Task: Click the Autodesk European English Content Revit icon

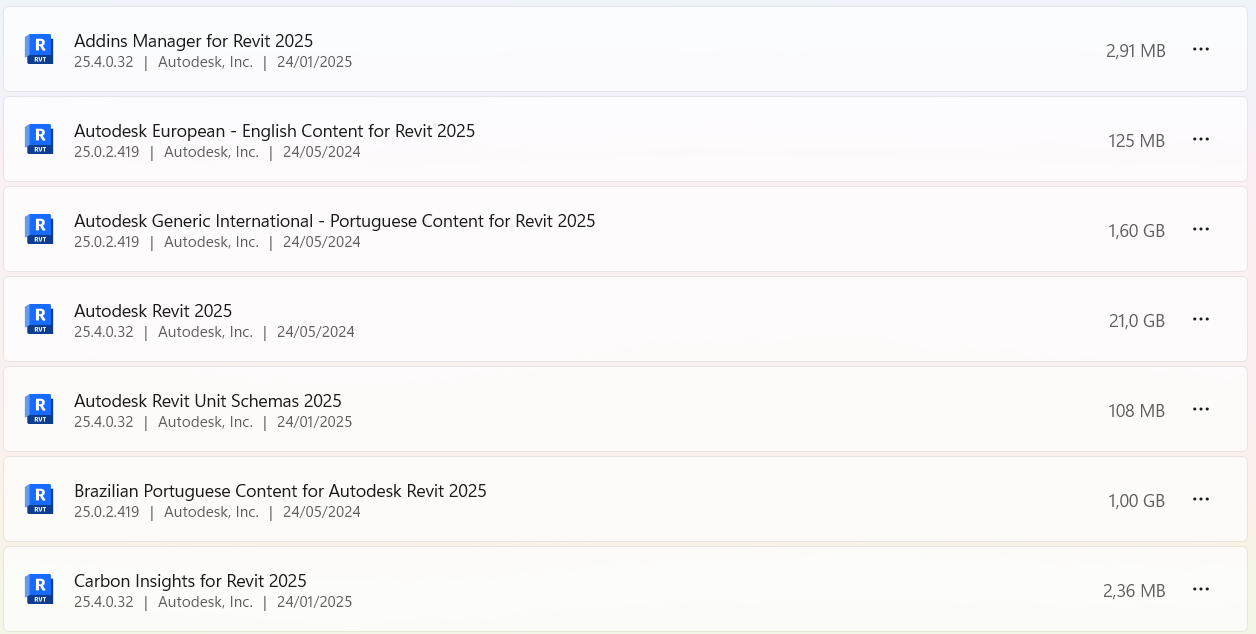Action: coord(39,139)
